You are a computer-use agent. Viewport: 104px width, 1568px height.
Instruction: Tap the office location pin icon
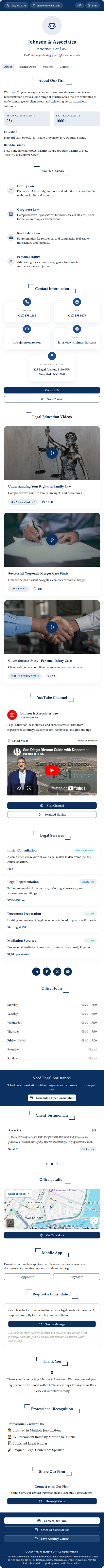pos(52,356)
